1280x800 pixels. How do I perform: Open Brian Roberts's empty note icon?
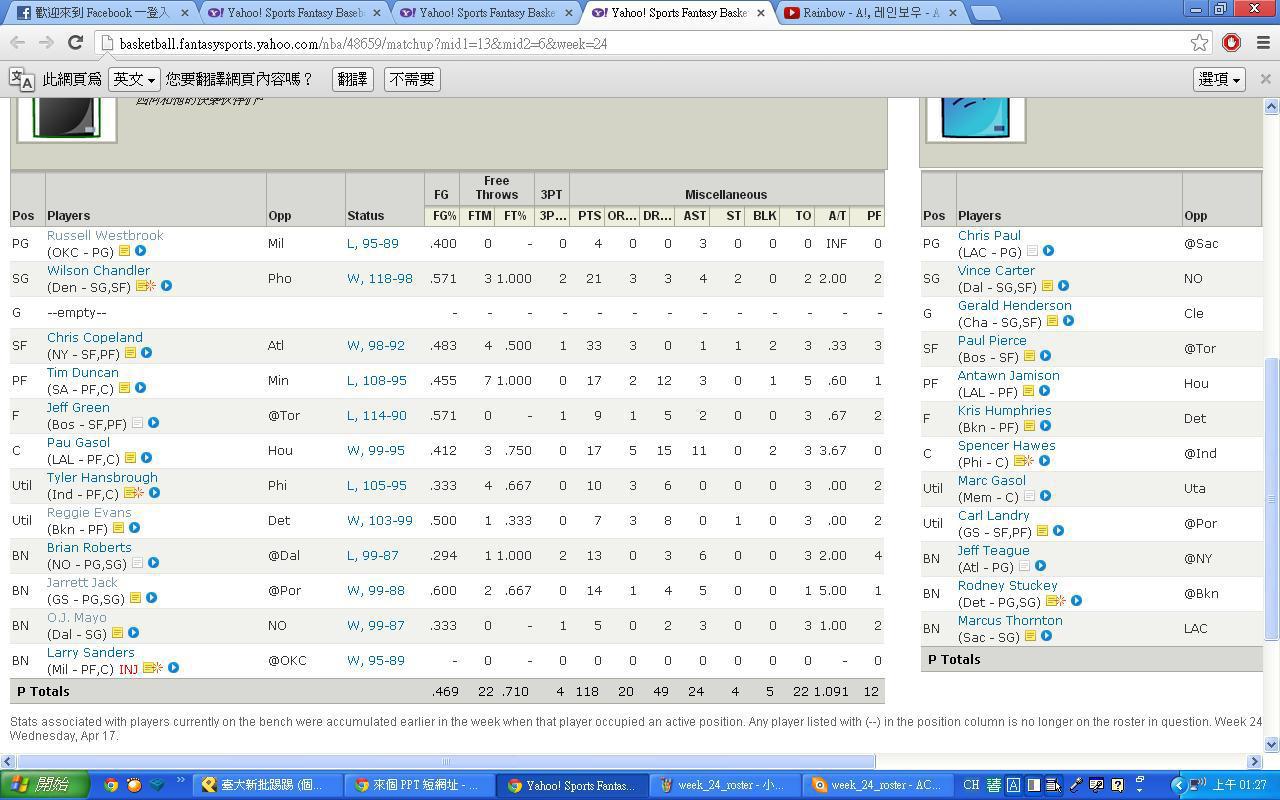click(x=137, y=563)
